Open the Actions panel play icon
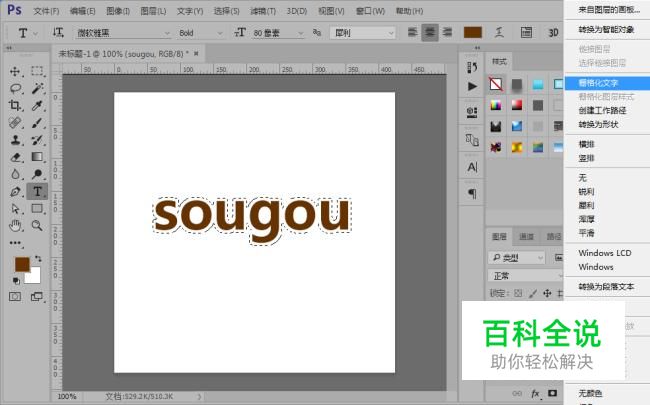This screenshot has height=405, width=650. (472, 86)
